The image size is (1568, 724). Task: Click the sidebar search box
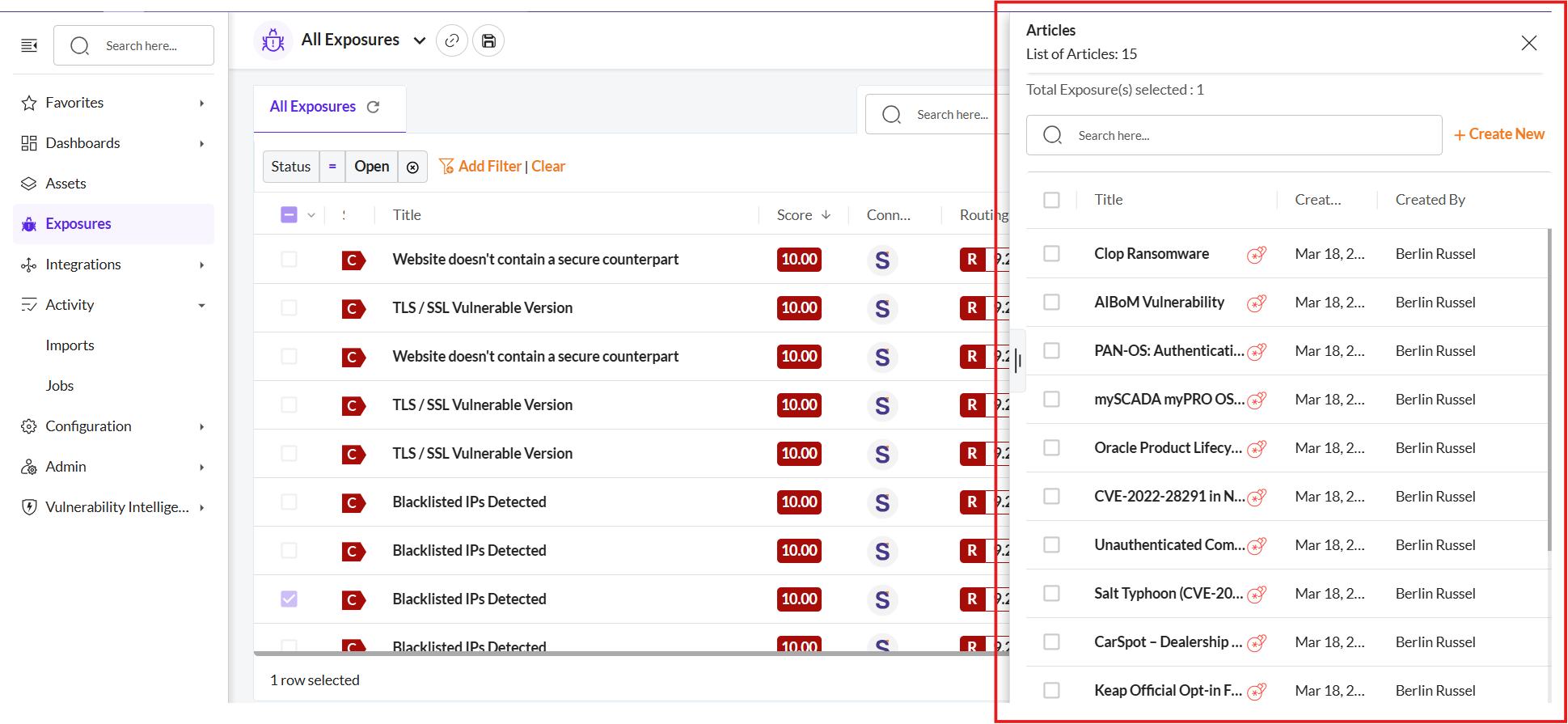tap(133, 45)
